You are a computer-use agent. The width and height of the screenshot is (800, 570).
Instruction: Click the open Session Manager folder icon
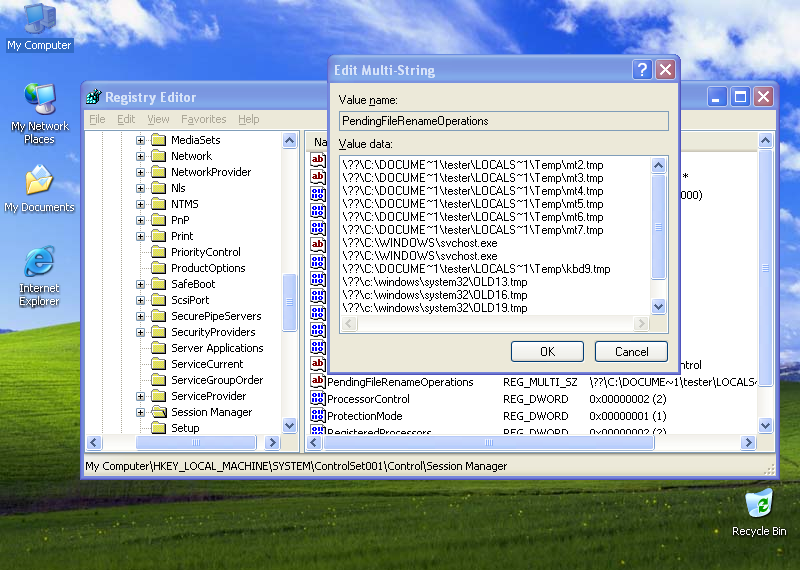(159, 412)
